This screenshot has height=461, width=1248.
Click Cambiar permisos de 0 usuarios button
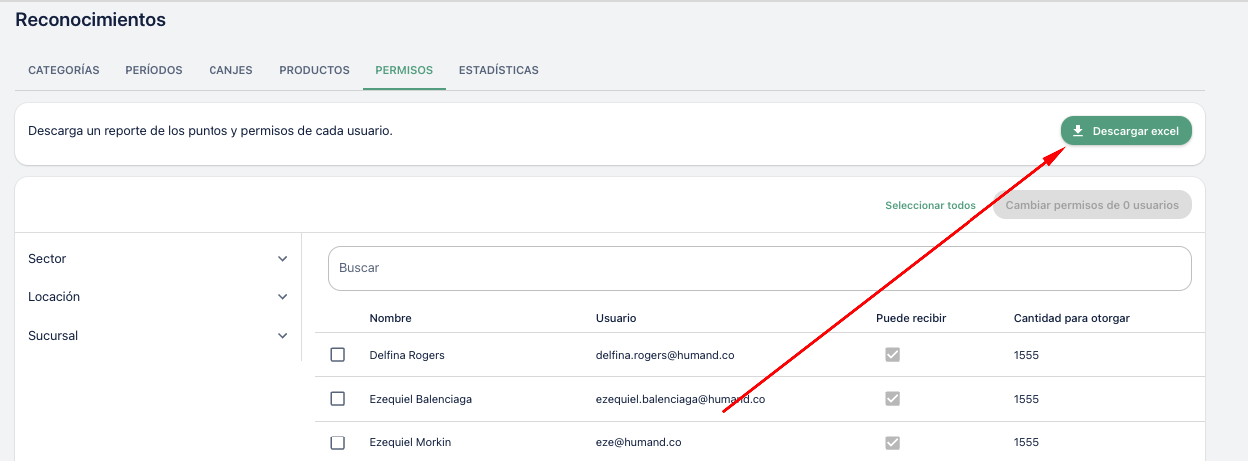(1092, 205)
